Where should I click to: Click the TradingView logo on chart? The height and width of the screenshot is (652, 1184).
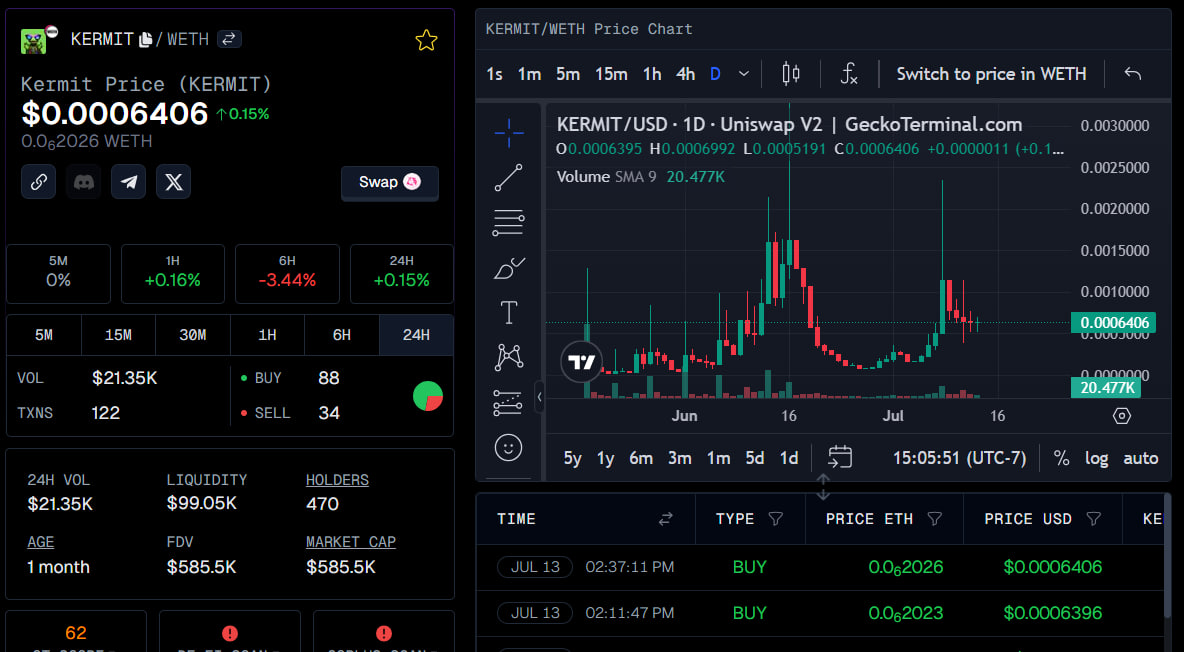[581, 363]
